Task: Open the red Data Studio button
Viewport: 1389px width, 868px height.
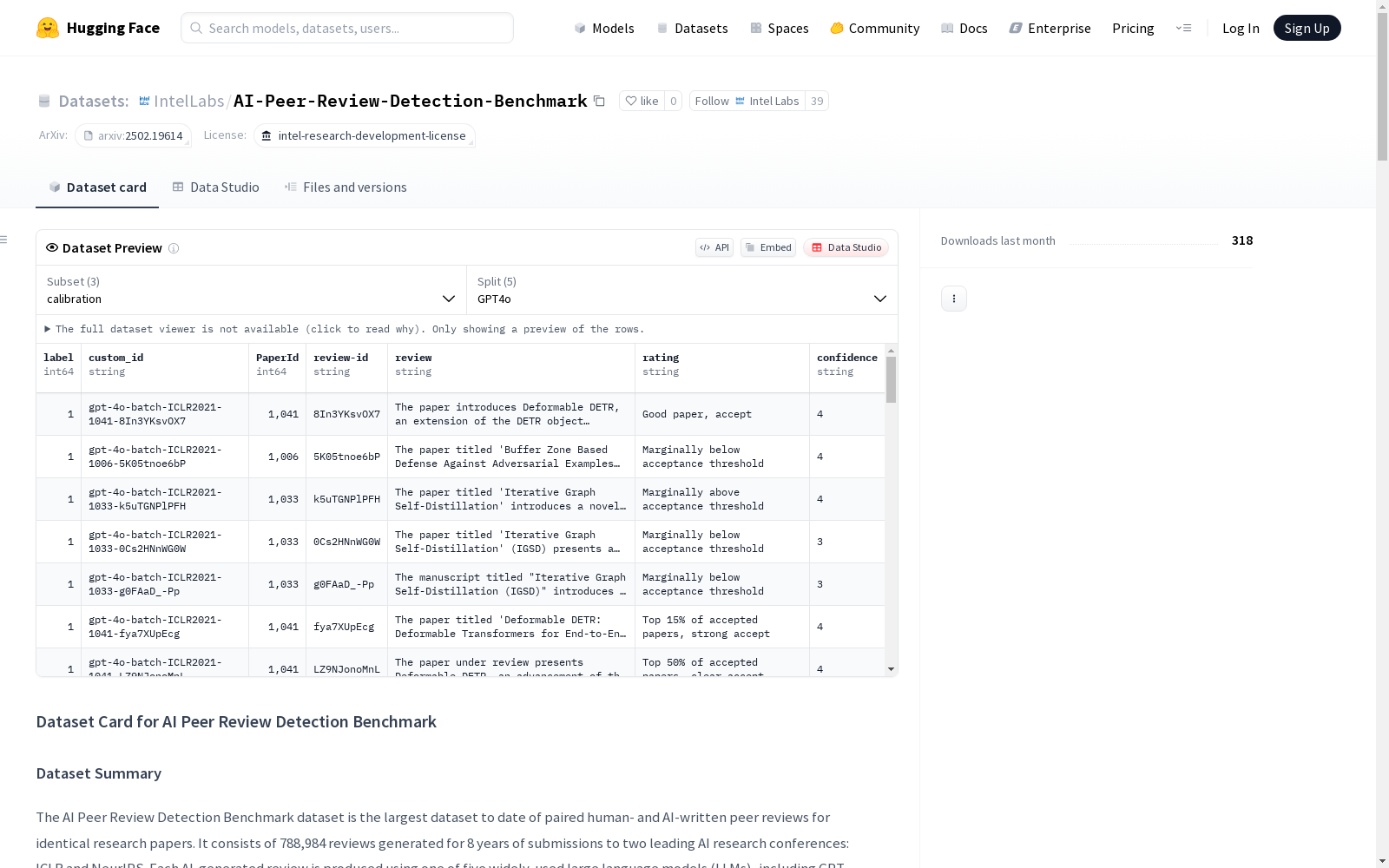Action: 846,247
